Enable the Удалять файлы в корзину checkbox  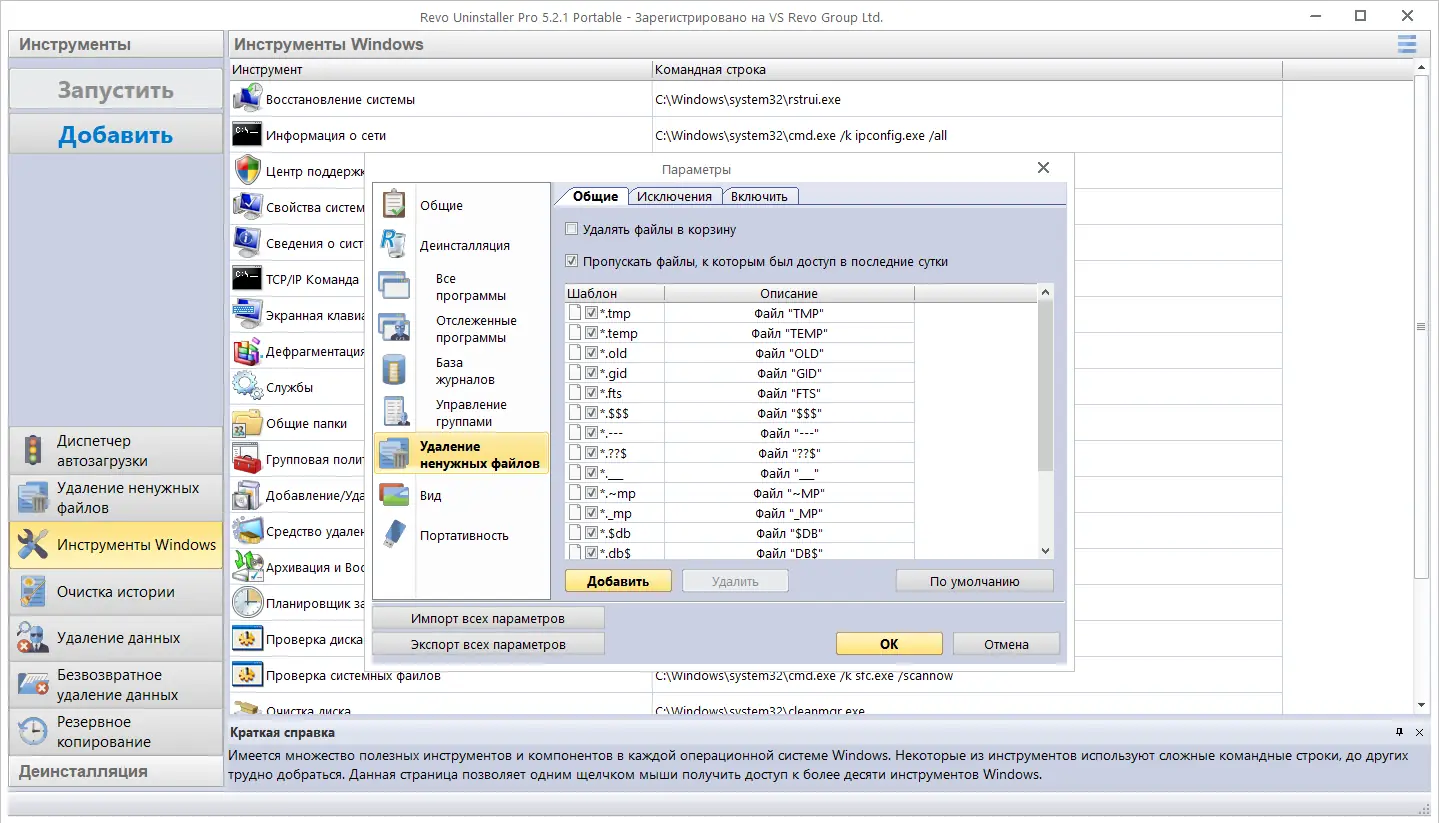[x=571, y=229]
